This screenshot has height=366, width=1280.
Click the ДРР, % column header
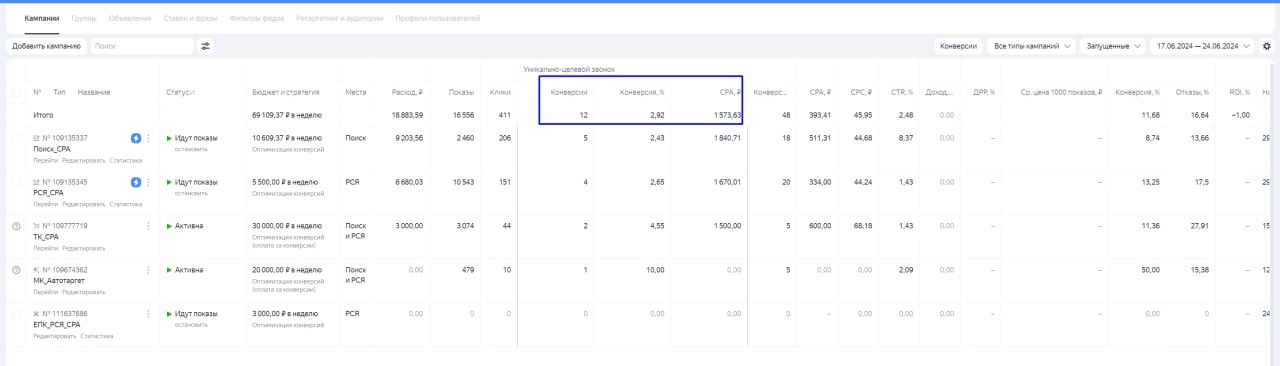pos(984,92)
